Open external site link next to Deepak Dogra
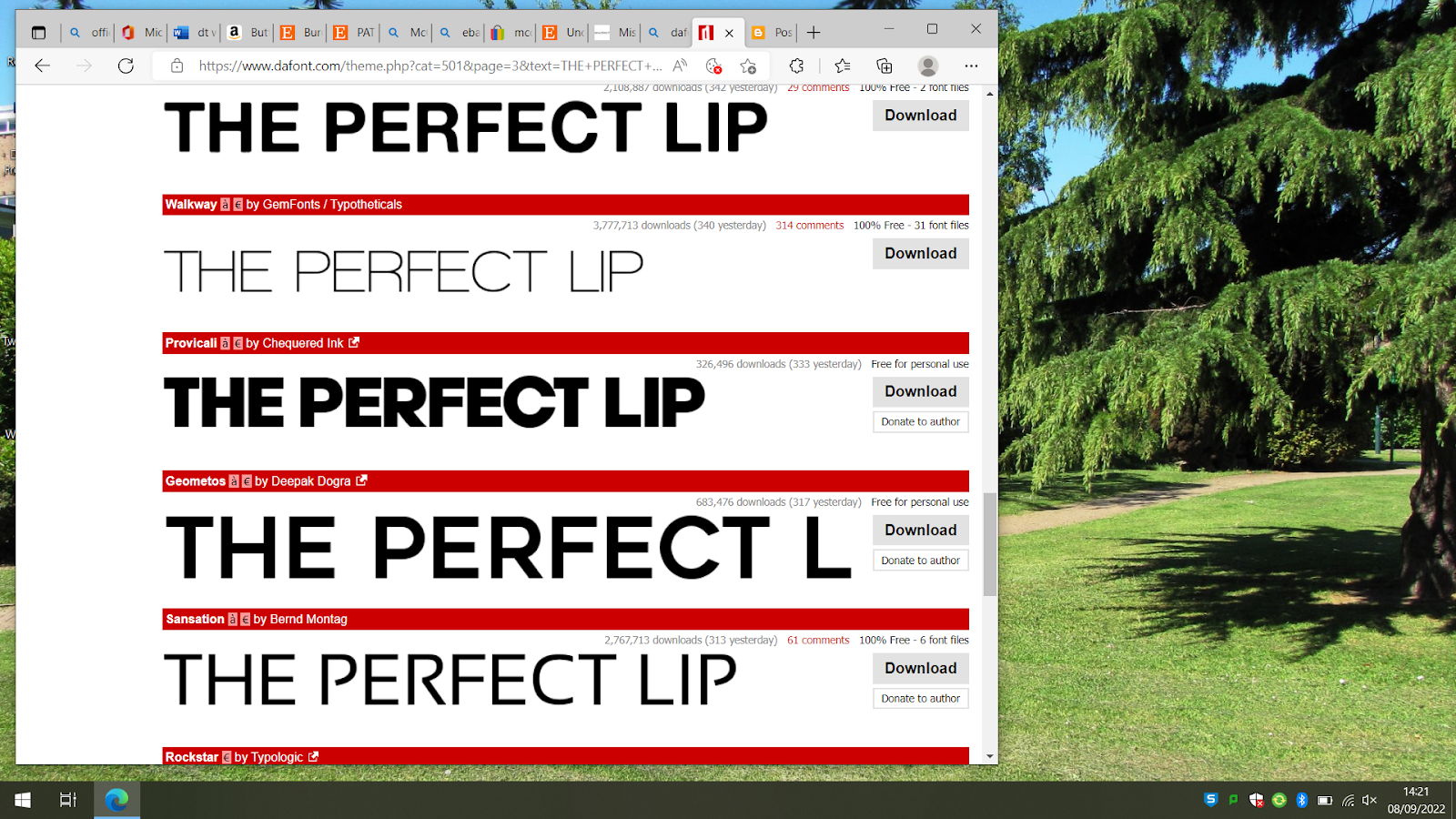The height and width of the screenshot is (819, 1456). click(x=361, y=480)
